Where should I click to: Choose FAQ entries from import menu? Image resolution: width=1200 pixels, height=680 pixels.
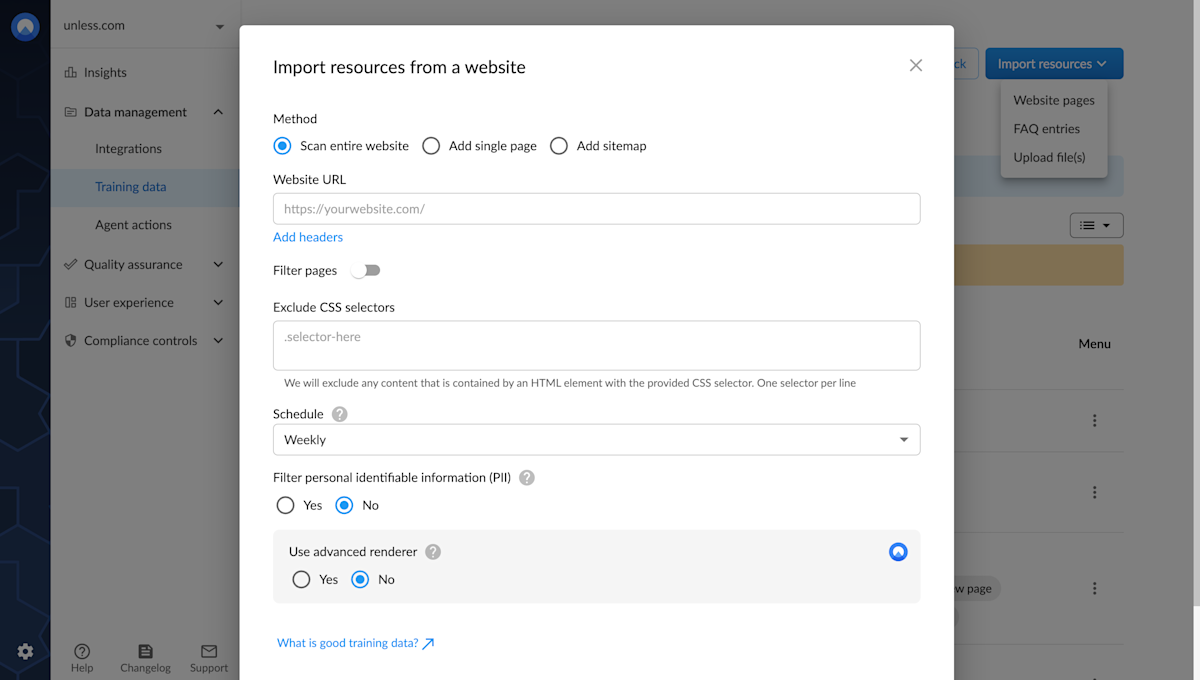click(x=1046, y=129)
